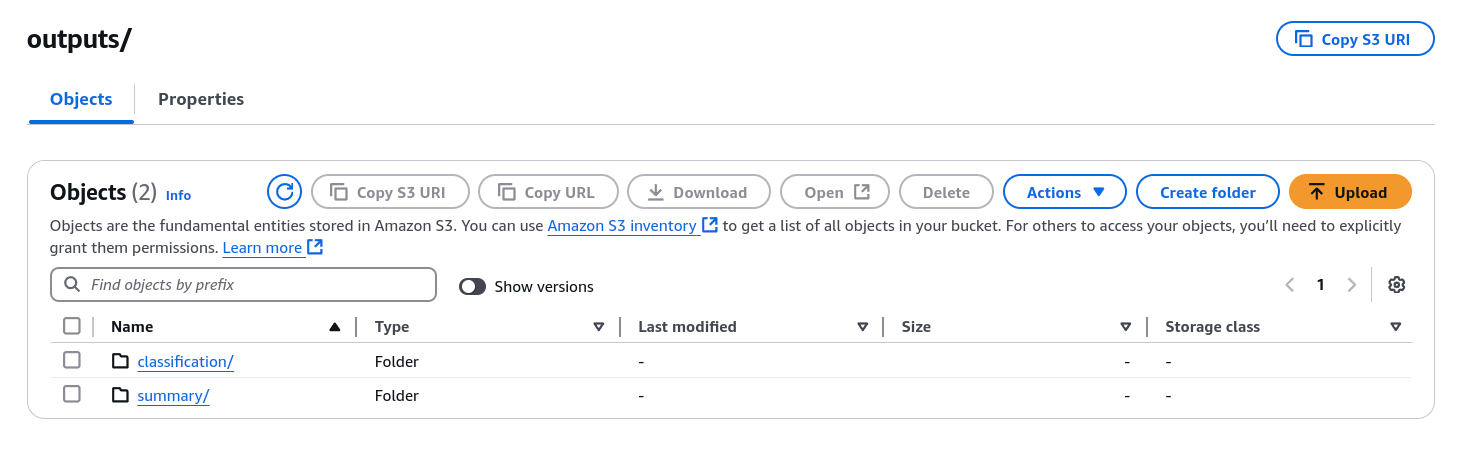The image size is (1472, 454).
Task: Open the Actions dropdown menu
Action: click(1064, 192)
